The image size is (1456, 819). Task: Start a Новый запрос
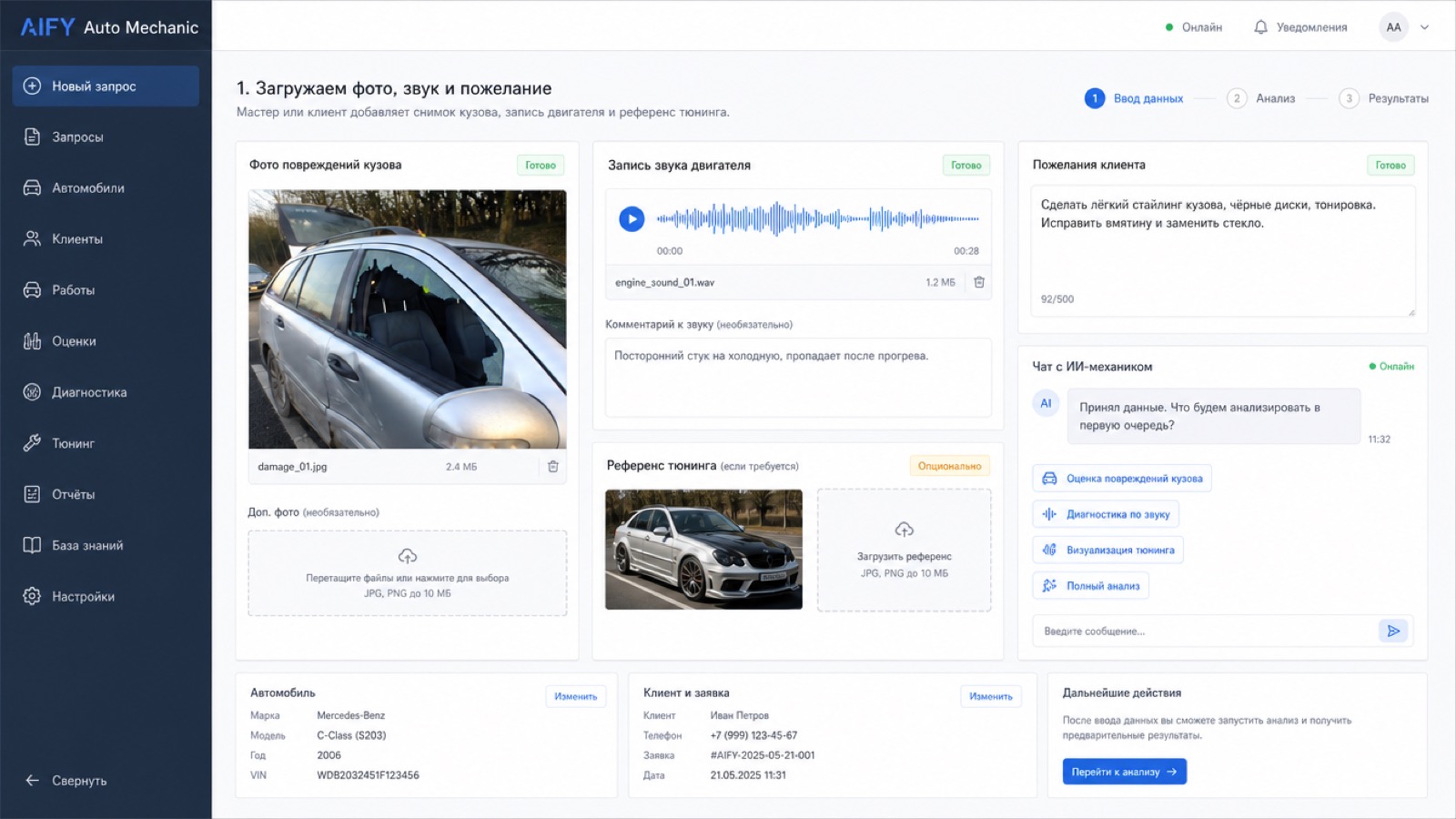pyautogui.click(x=106, y=86)
